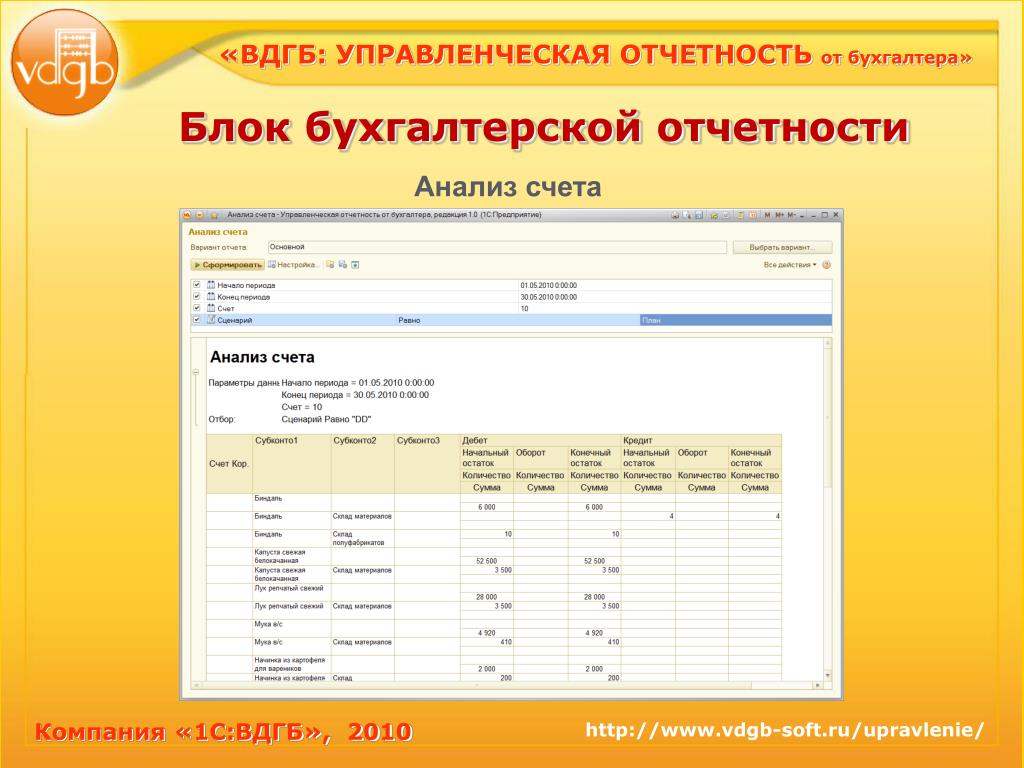The image size is (1024, 768).
Task: Select the first Биндаль row cell
Action: [291, 502]
